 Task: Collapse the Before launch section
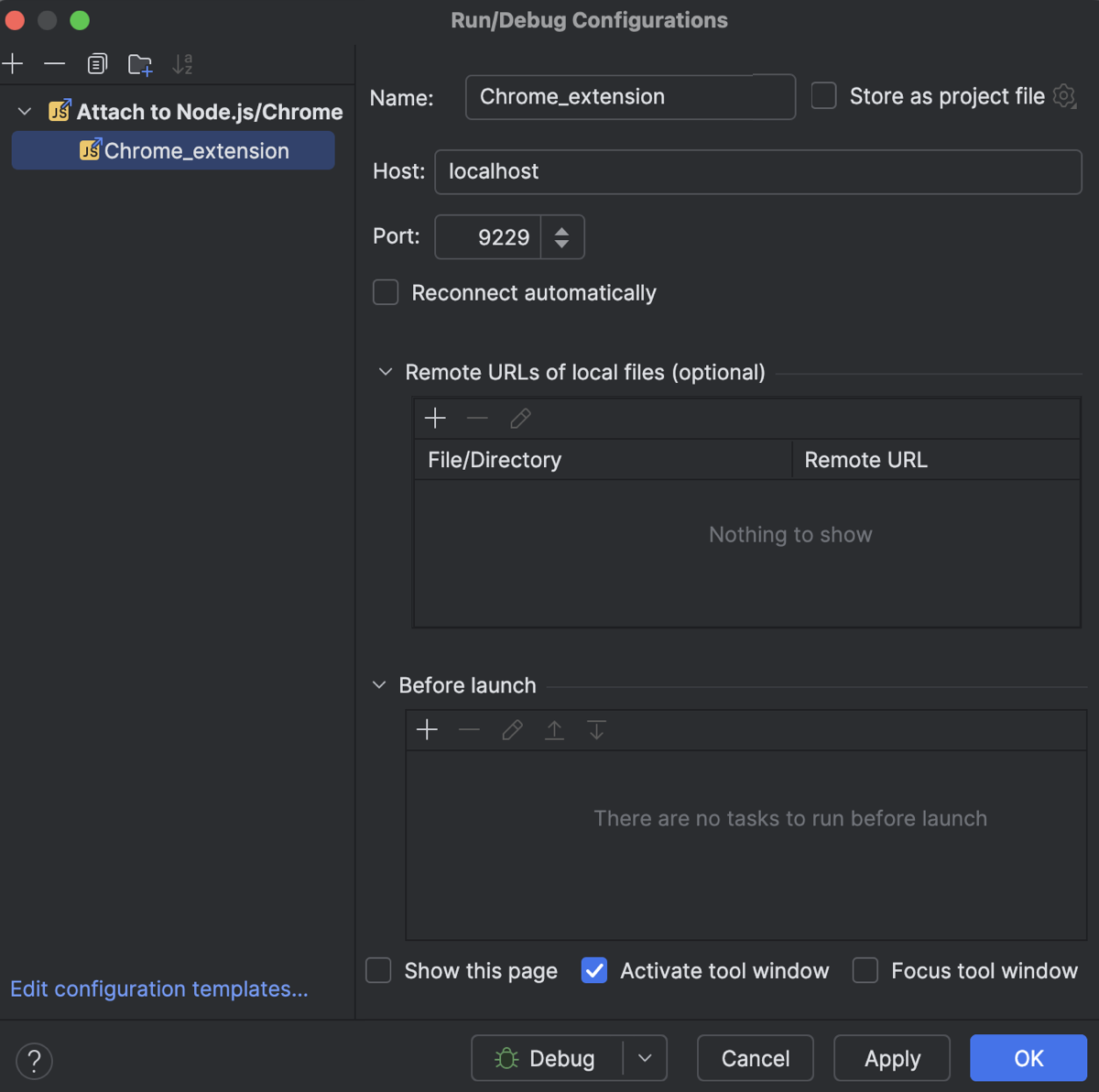click(x=378, y=684)
